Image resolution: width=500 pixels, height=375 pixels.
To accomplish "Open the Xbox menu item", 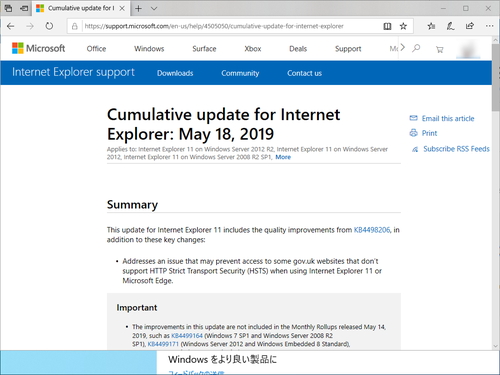I will (x=253, y=49).
